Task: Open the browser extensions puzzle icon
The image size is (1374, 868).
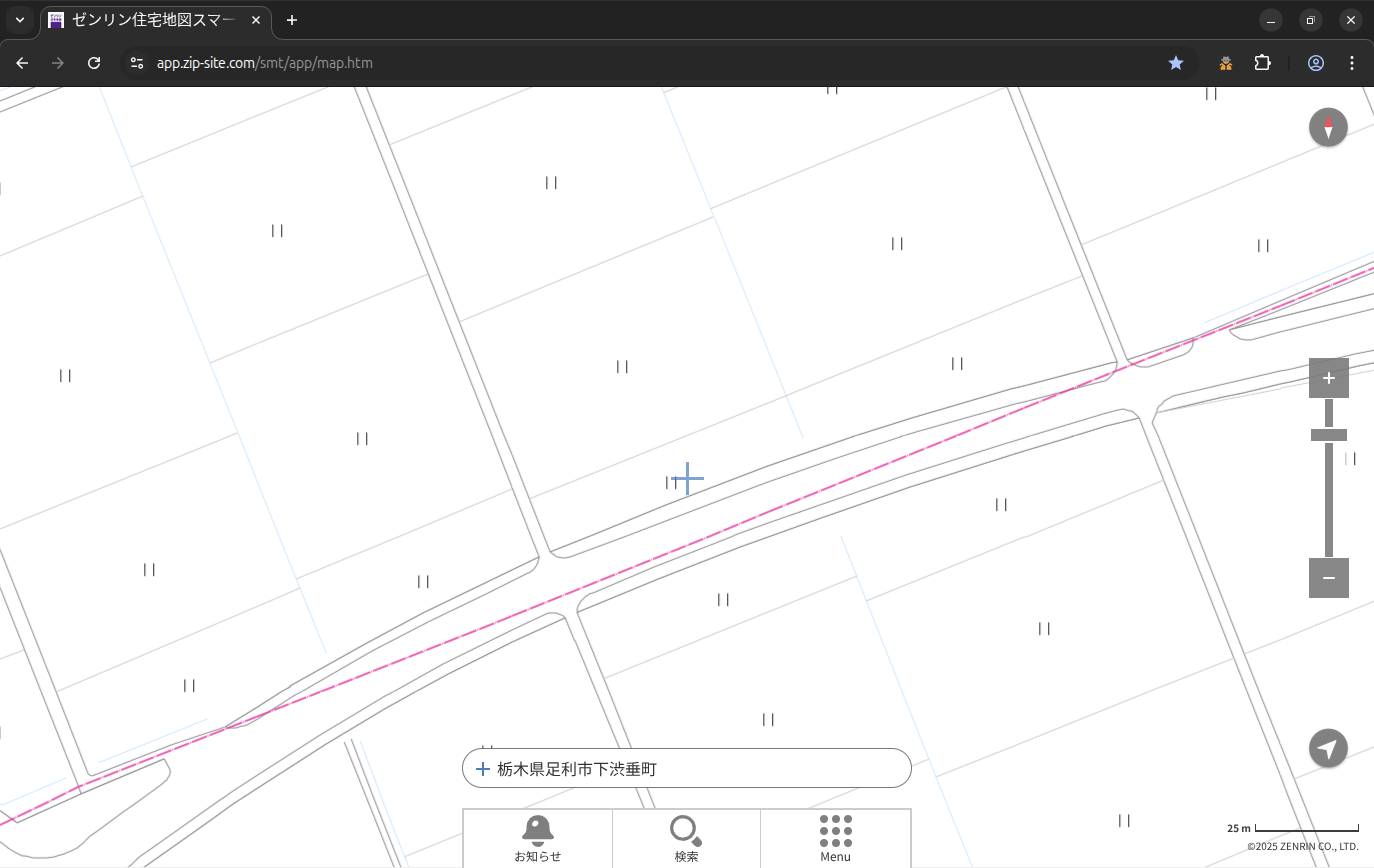Action: [x=1263, y=63]
